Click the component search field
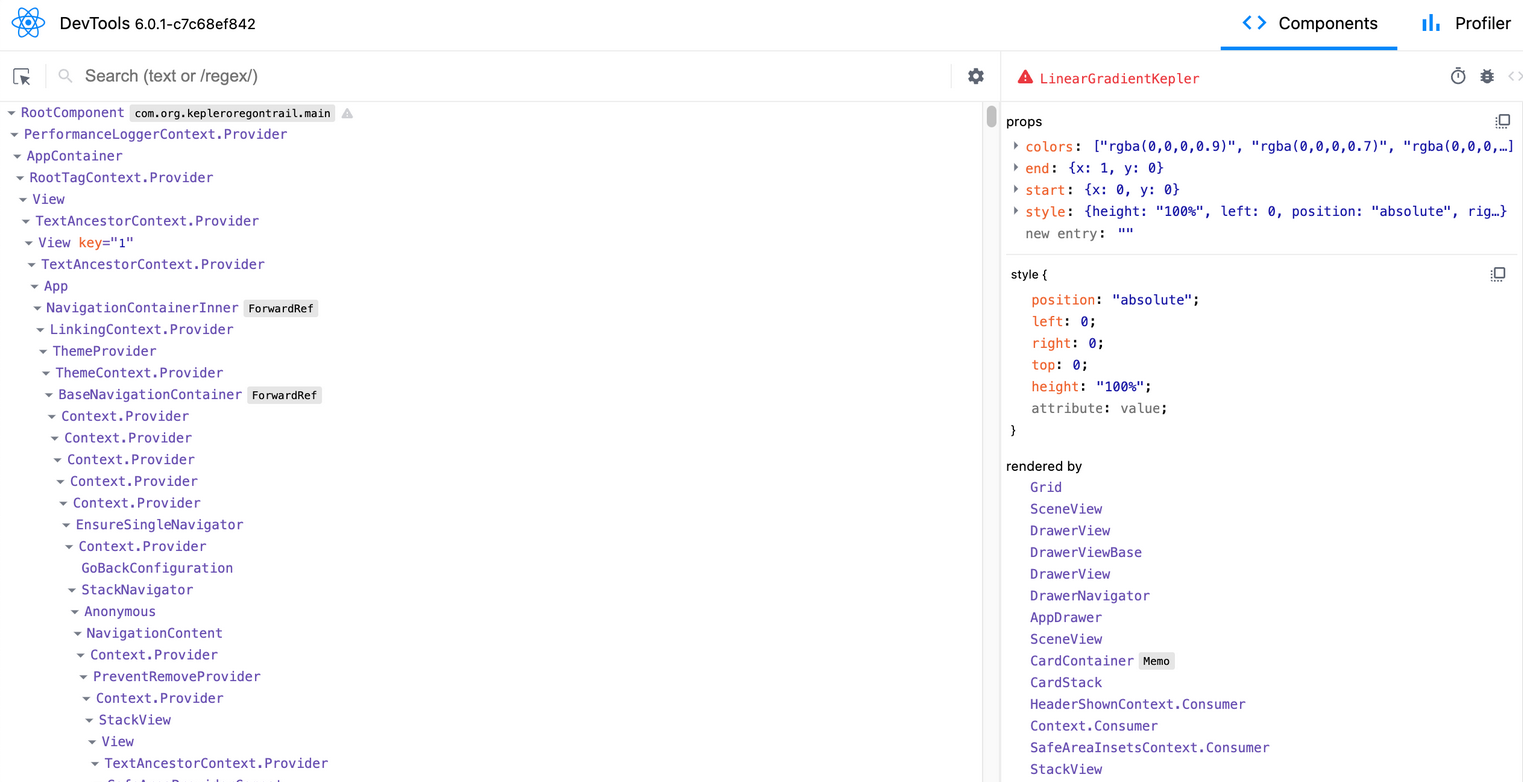The width and height of the screenshot is (1523, 782). [x=500, y=76]
